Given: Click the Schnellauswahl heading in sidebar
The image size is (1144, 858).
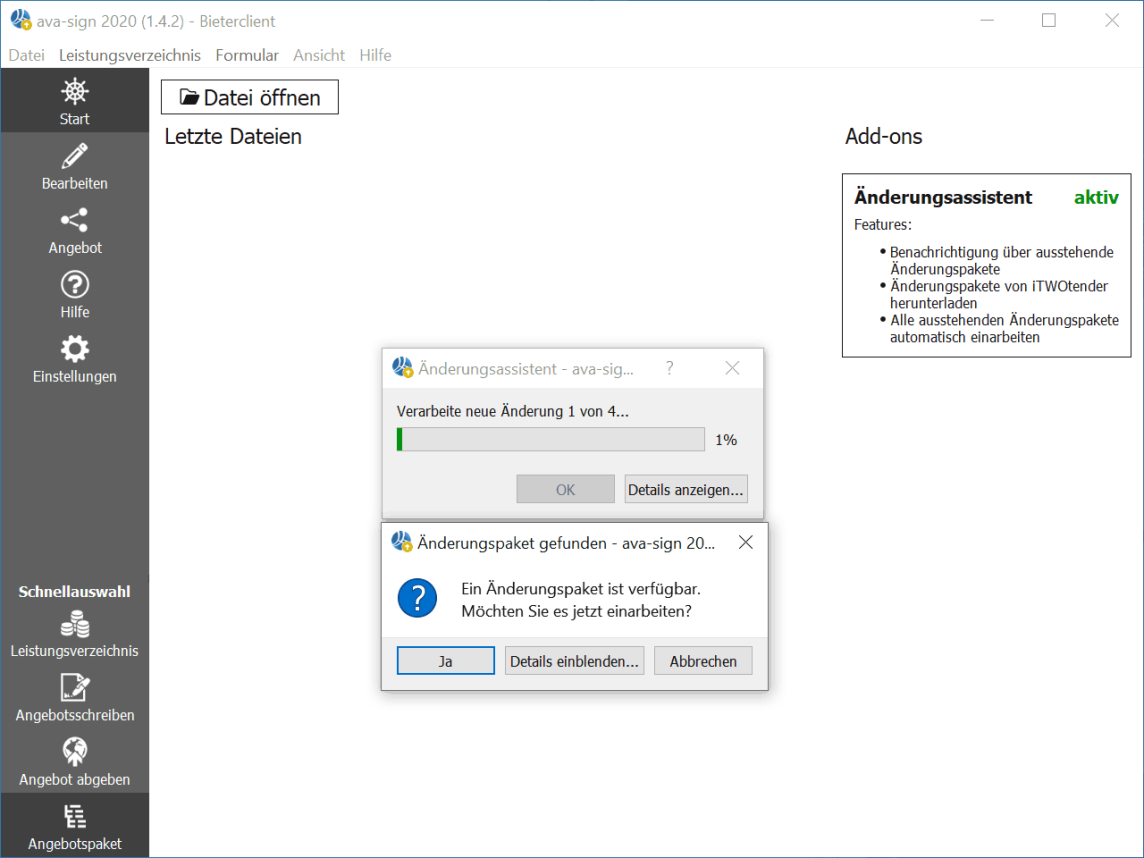Looking at the screenshot, I should 74,592.
